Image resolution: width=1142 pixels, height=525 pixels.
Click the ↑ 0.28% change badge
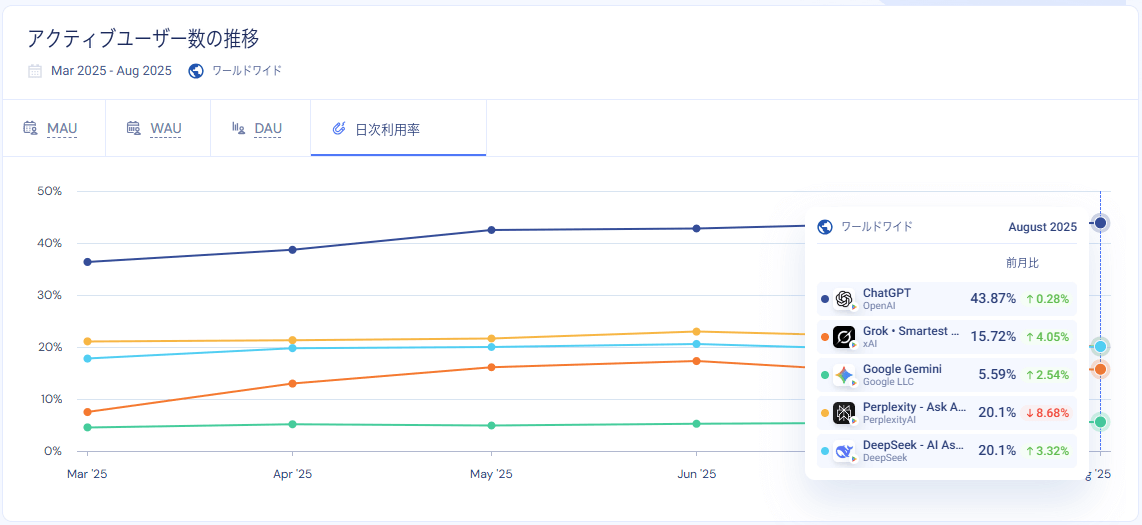tap(1047, 299)
